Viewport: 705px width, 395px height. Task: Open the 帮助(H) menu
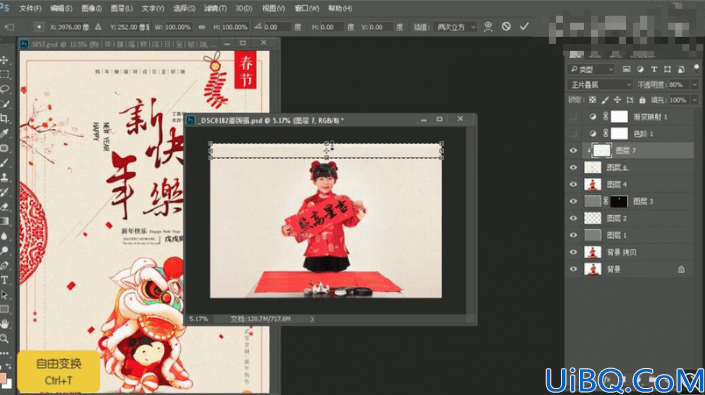pyautogui.click(x=340, y=8)
